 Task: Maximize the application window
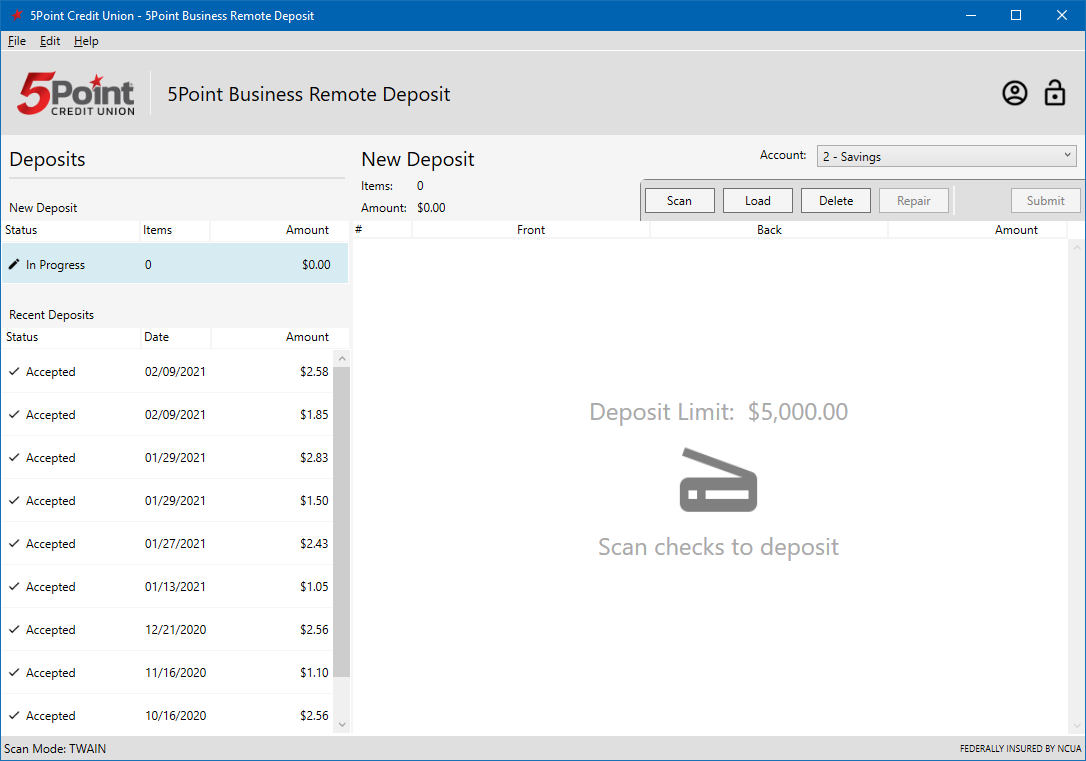pos(1015,15)
